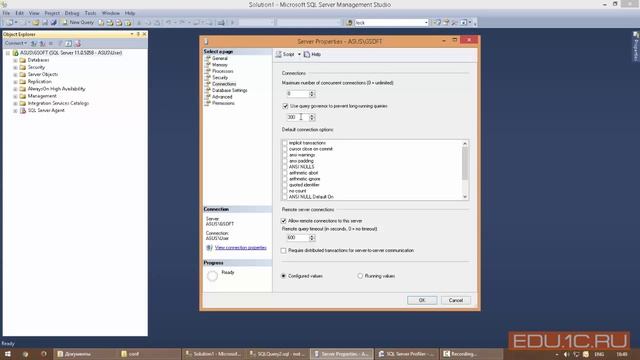Toggle Use query governor checkbox
640x360 pixels.
pyautogui.click(x=285, y=106)
